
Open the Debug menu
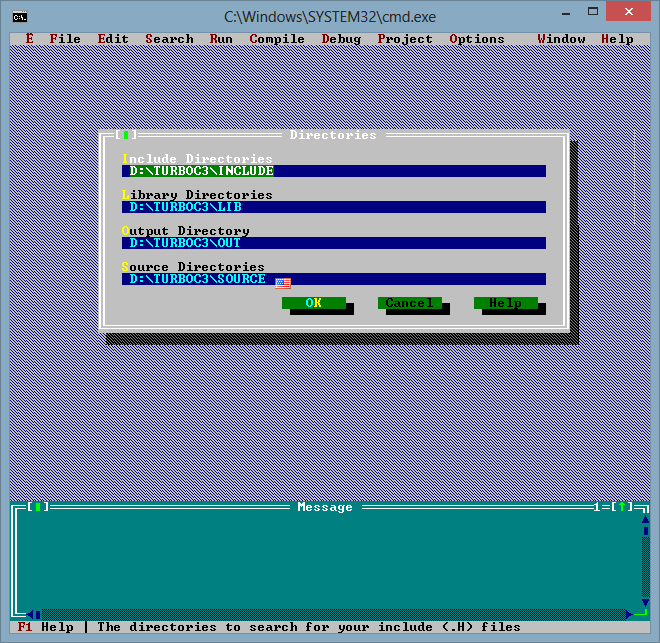(x=341, y=39)
